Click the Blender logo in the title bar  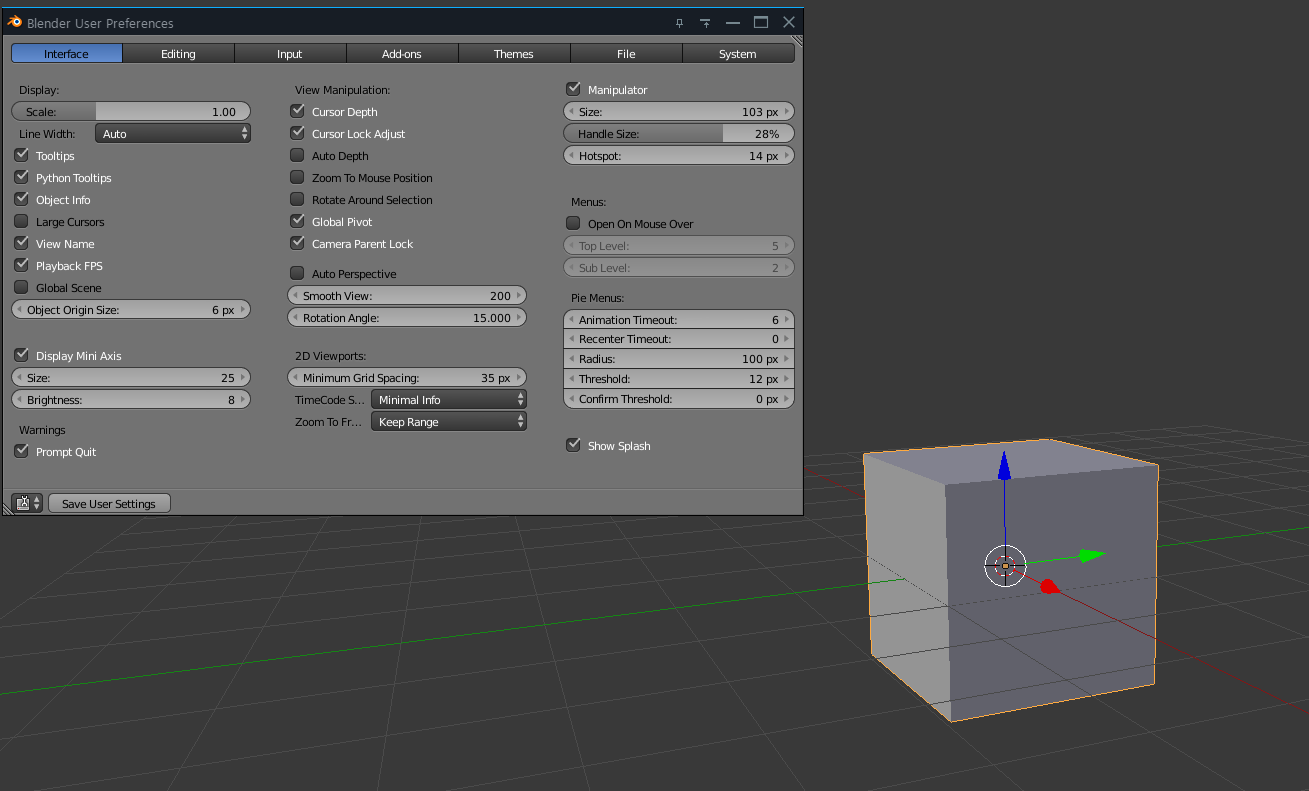(15, 22)
